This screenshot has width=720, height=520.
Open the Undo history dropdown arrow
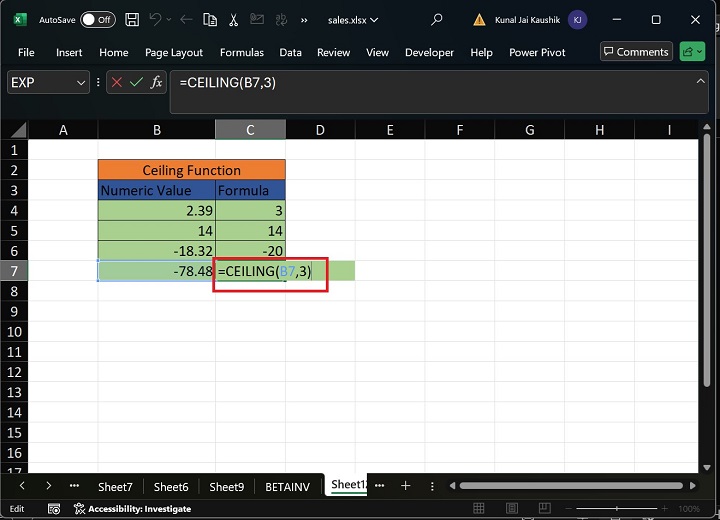tap(169, 20)
